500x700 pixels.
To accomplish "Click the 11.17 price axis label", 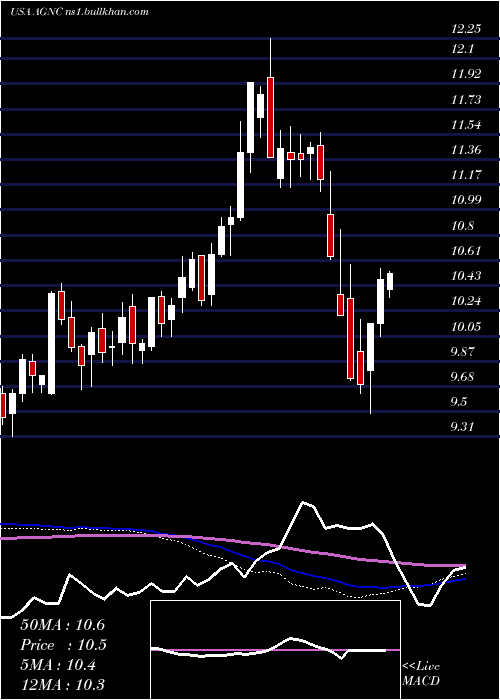I will click(466, 175).
